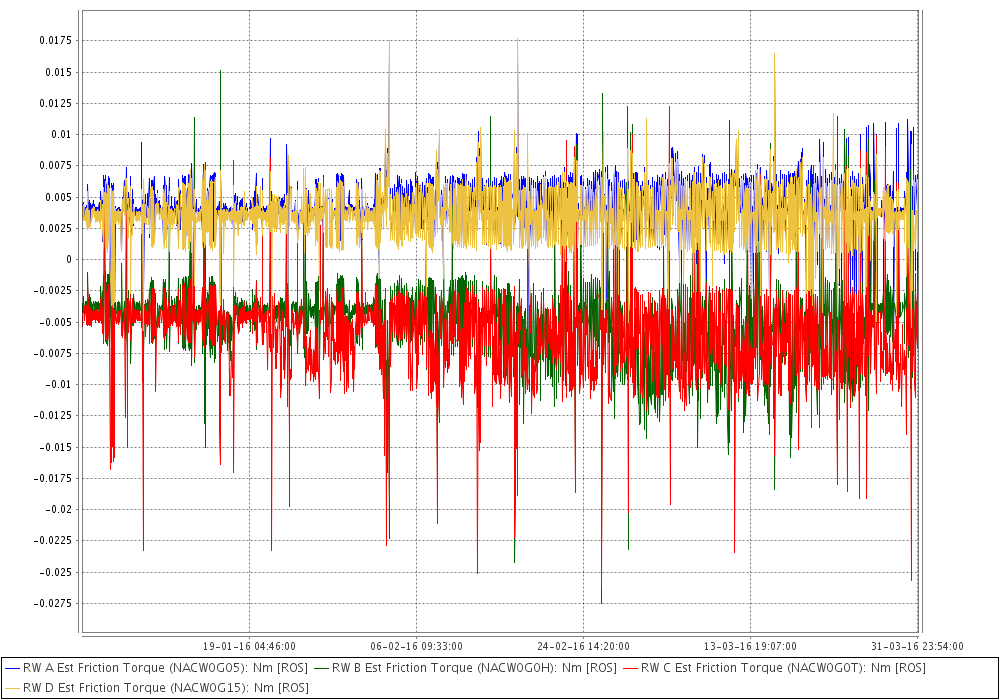Click the 0.0075 y-axis value
Screen dimensions: 1000x700
pyautogui.click(x=56, y=166)
